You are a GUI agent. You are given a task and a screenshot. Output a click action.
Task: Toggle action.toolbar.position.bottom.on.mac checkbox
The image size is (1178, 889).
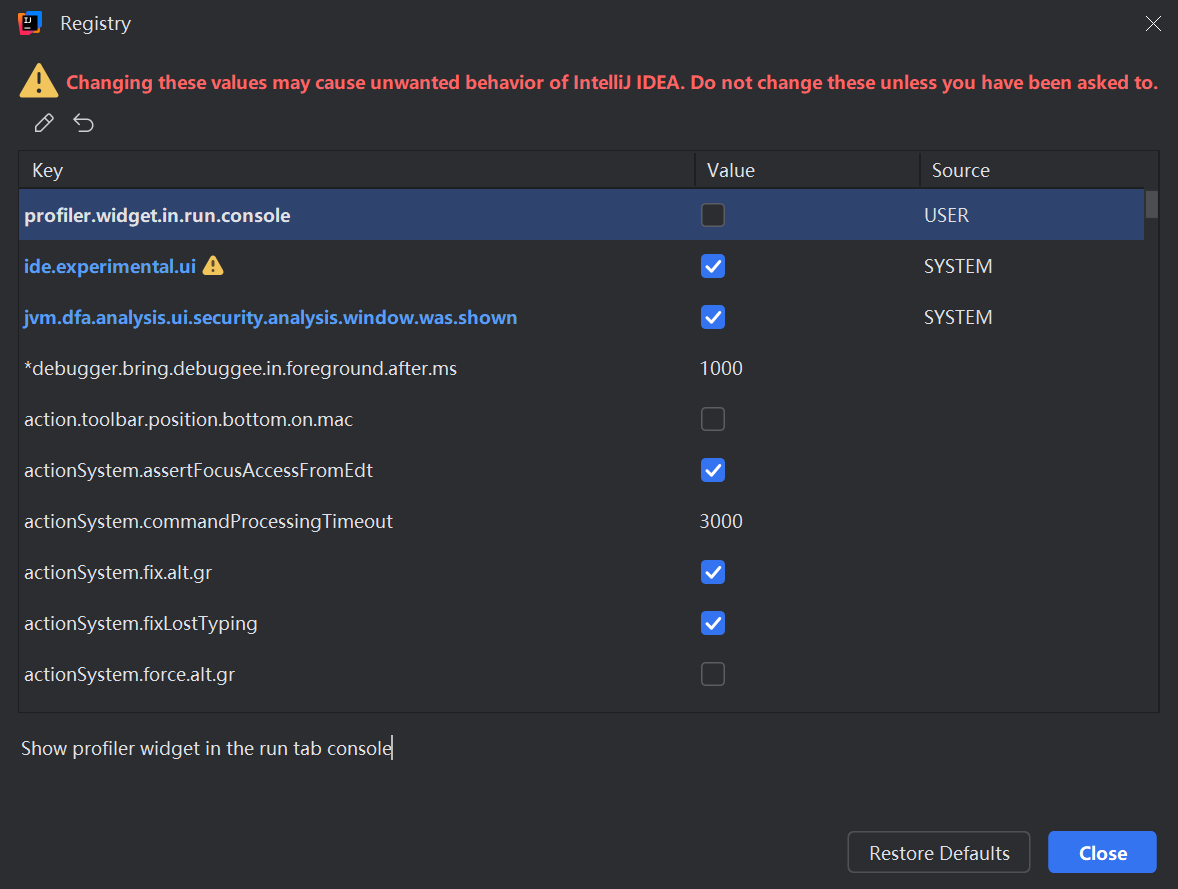pos(713,419)
